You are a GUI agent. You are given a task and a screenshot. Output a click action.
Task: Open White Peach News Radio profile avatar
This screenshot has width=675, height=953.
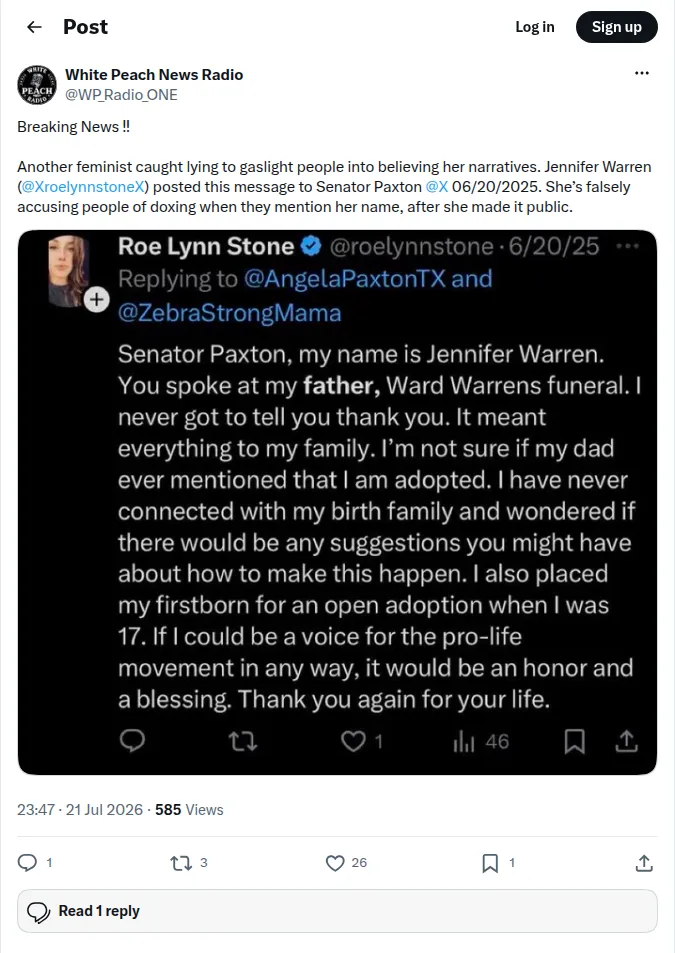click(x=36, y=85)
